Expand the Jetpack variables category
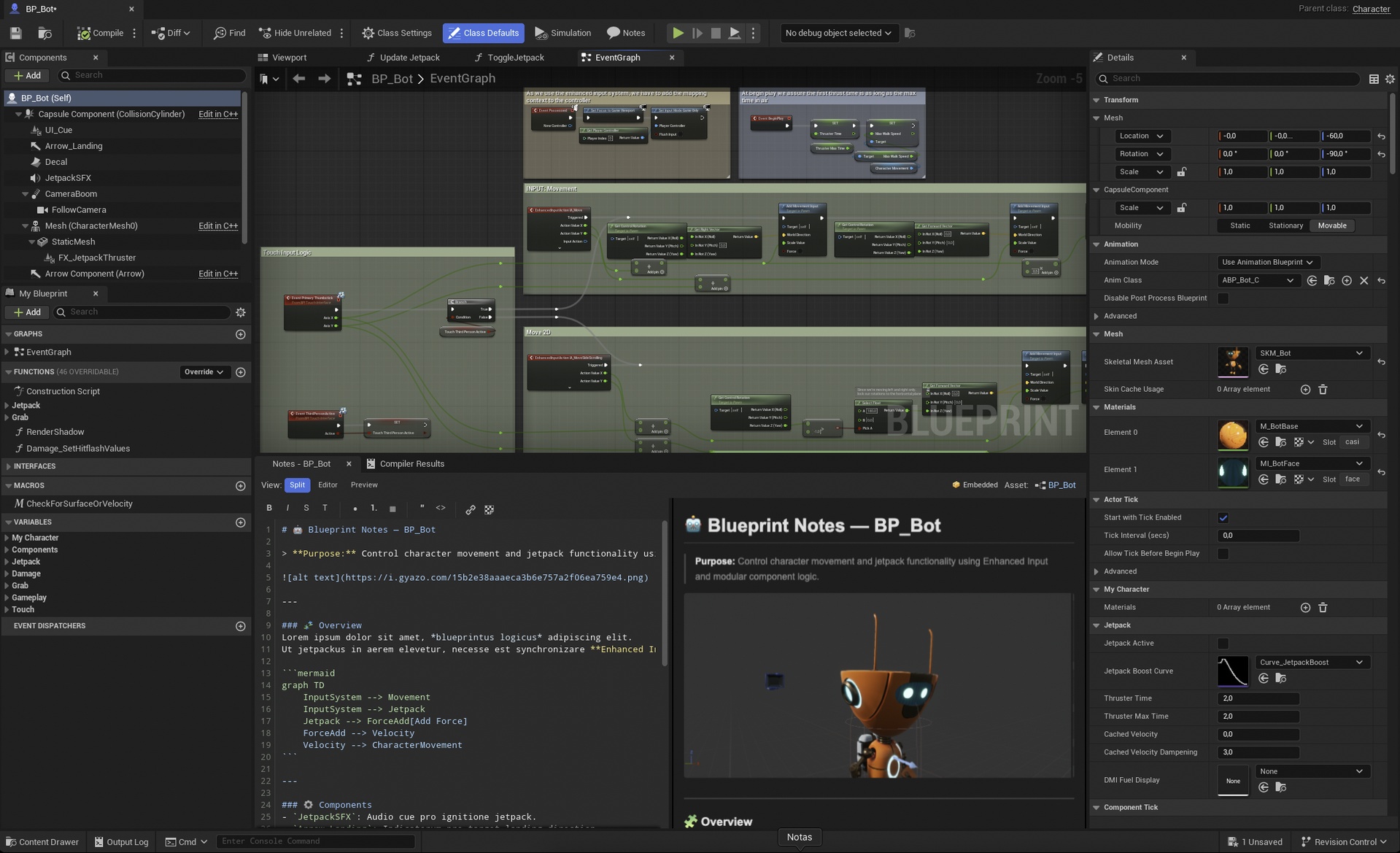 (x=7, y=562)
